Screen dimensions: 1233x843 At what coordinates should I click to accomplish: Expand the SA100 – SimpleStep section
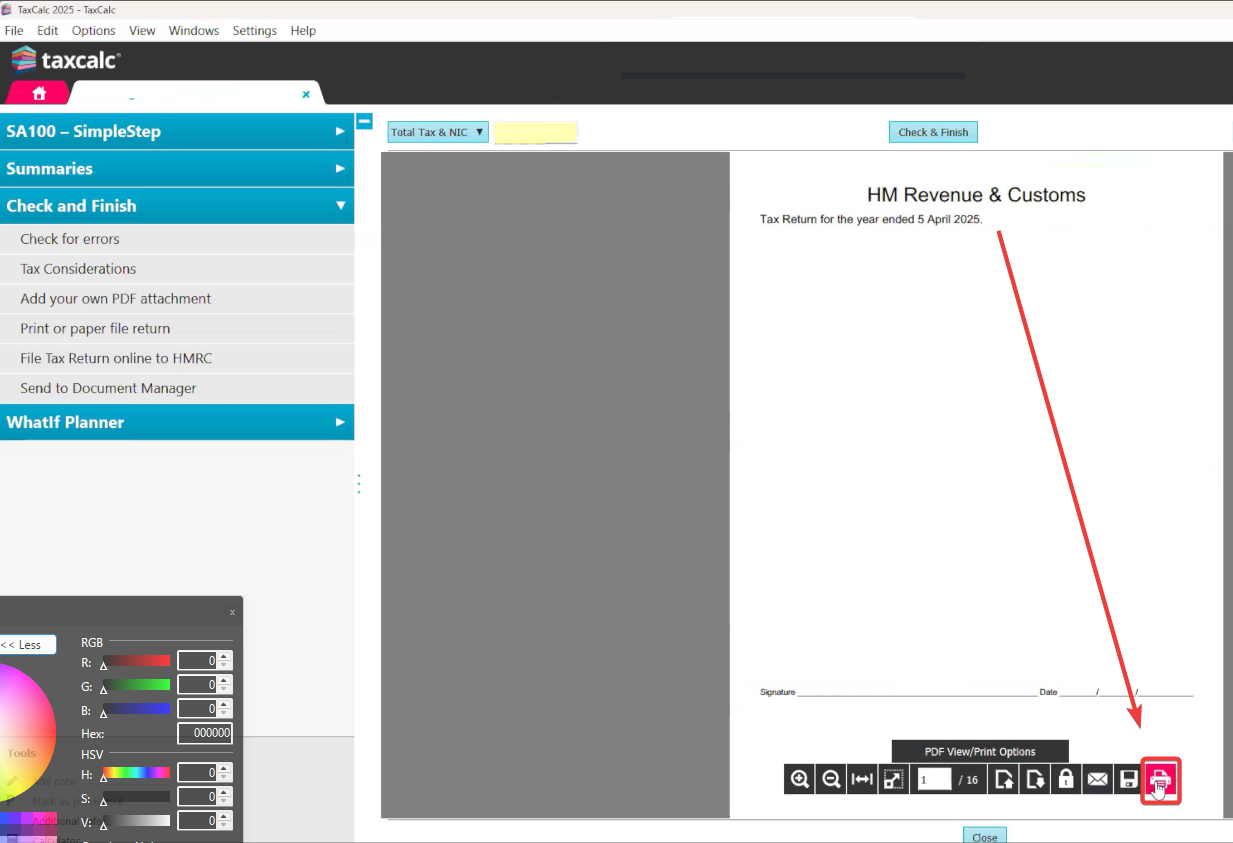(x=176, y=131)
